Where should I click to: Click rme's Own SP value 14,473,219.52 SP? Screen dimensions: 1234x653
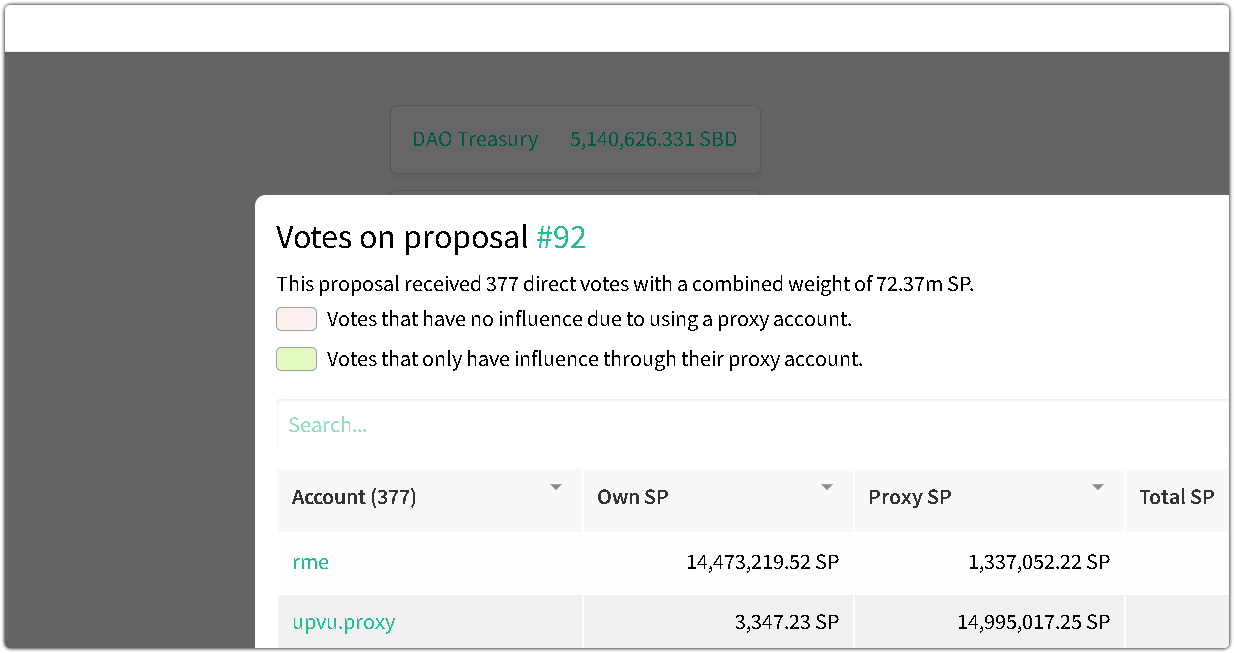click(762, 562)
